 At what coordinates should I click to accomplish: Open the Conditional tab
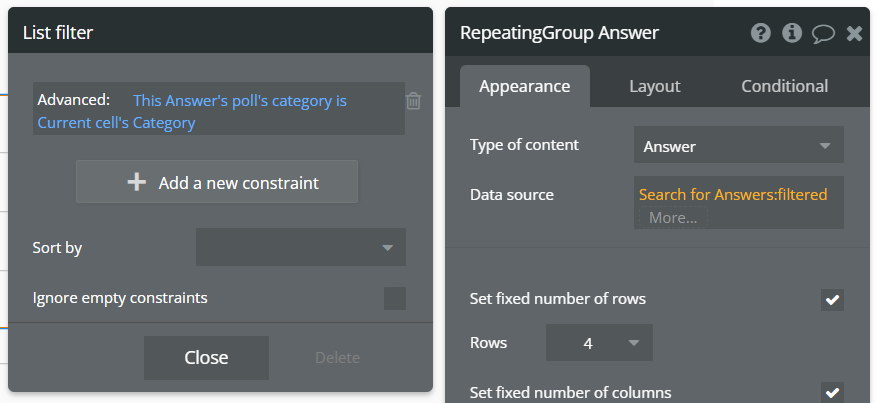pos(784,86)
